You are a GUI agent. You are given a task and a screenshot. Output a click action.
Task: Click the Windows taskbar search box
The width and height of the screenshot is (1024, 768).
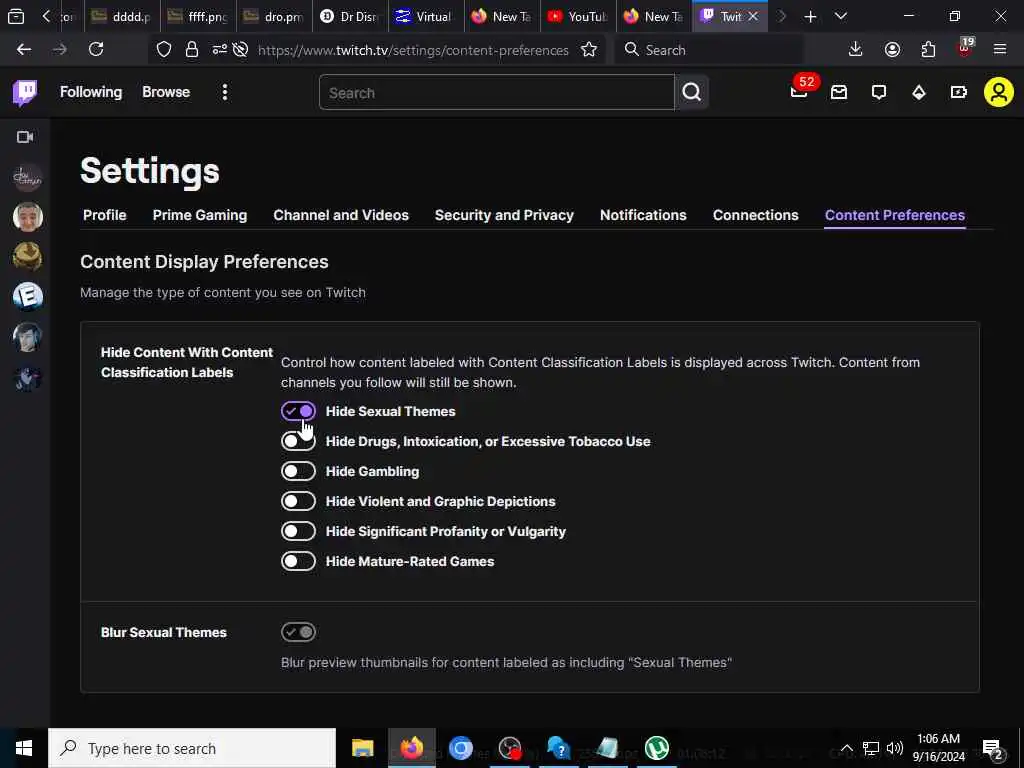point(192,748)
